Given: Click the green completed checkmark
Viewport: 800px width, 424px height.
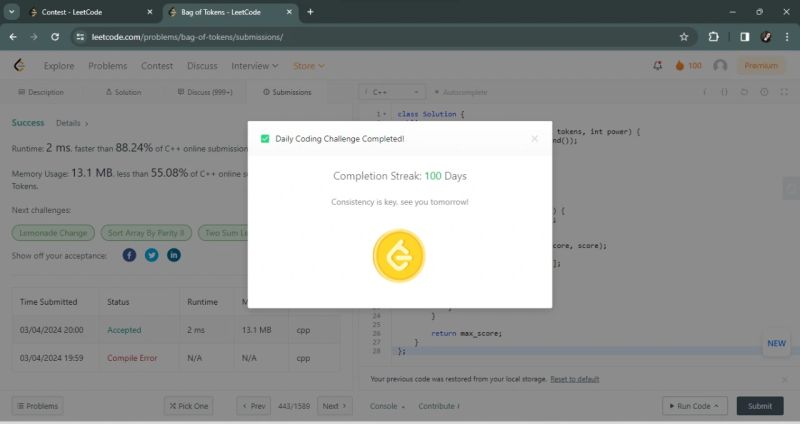Looking at the screenshot, I should [265, 139].
